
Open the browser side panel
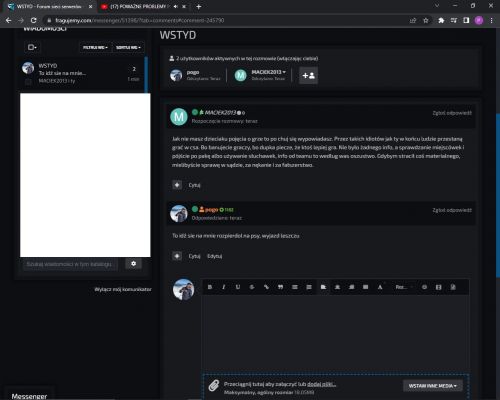click(466, 20)
